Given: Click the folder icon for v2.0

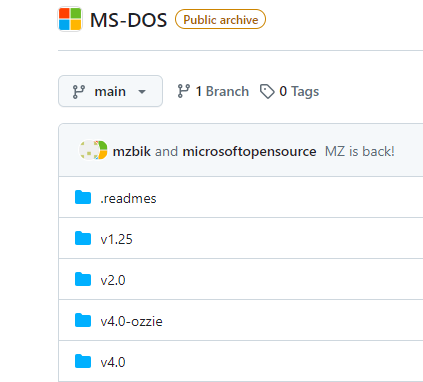Looking at the screenshot, I should [x=83, y=279].
